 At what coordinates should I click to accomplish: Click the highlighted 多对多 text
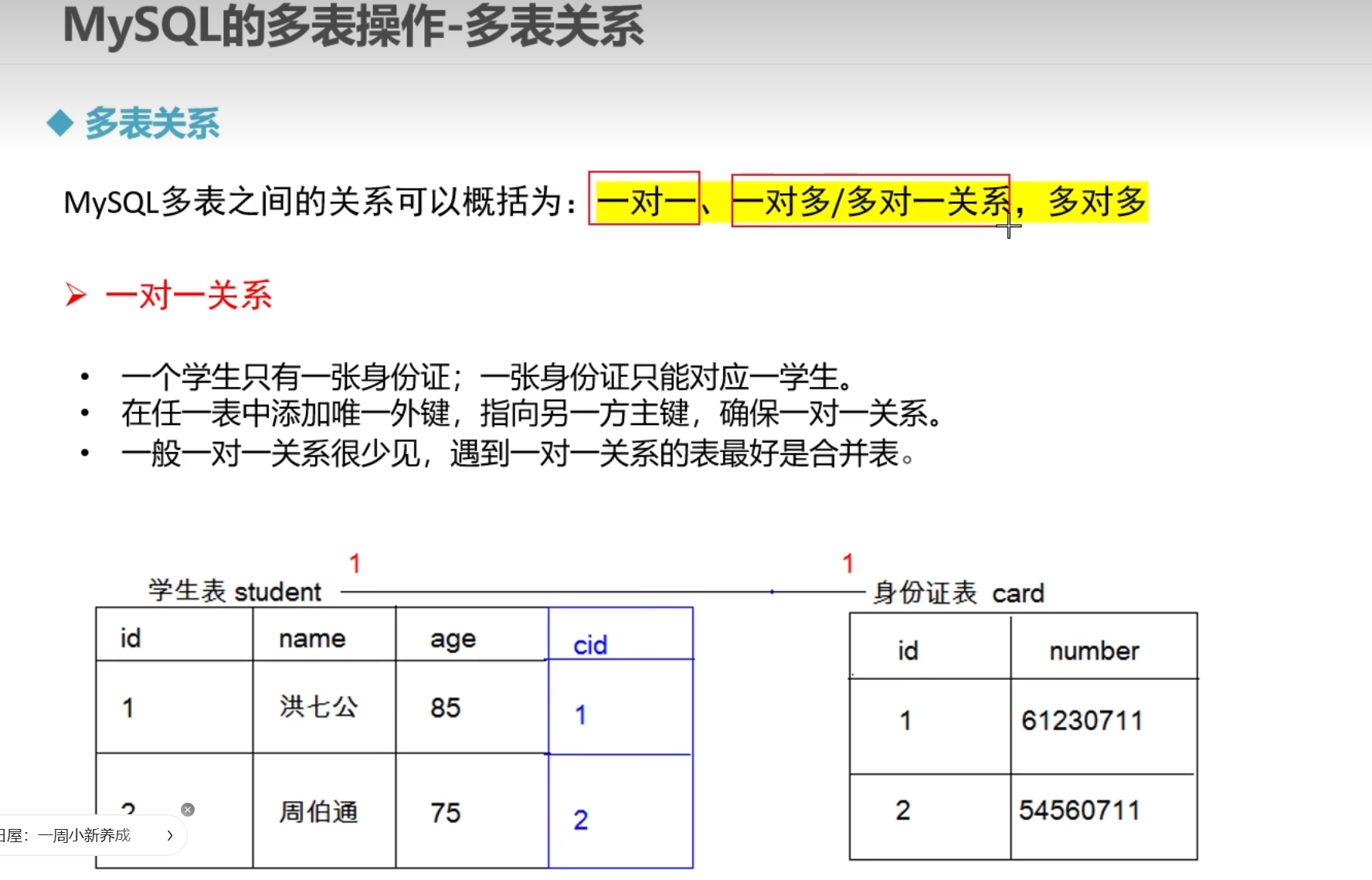1096,202
